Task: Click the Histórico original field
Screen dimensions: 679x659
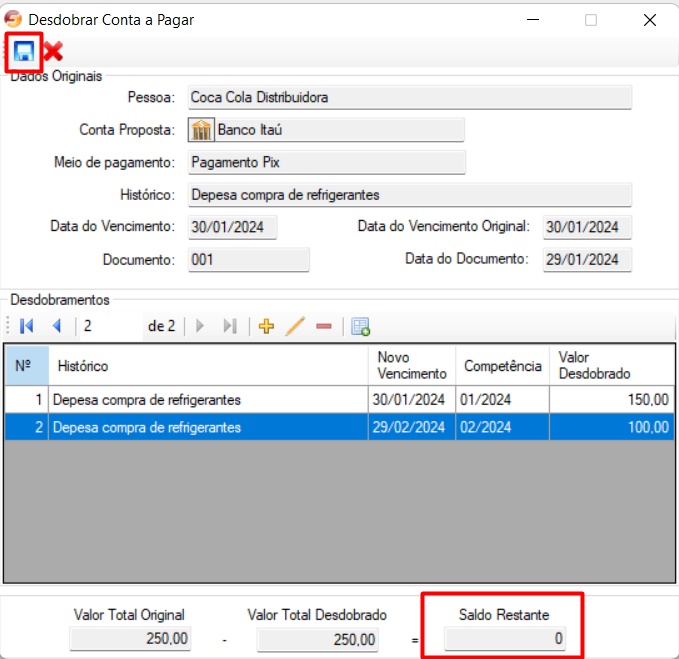Action: 410,195
